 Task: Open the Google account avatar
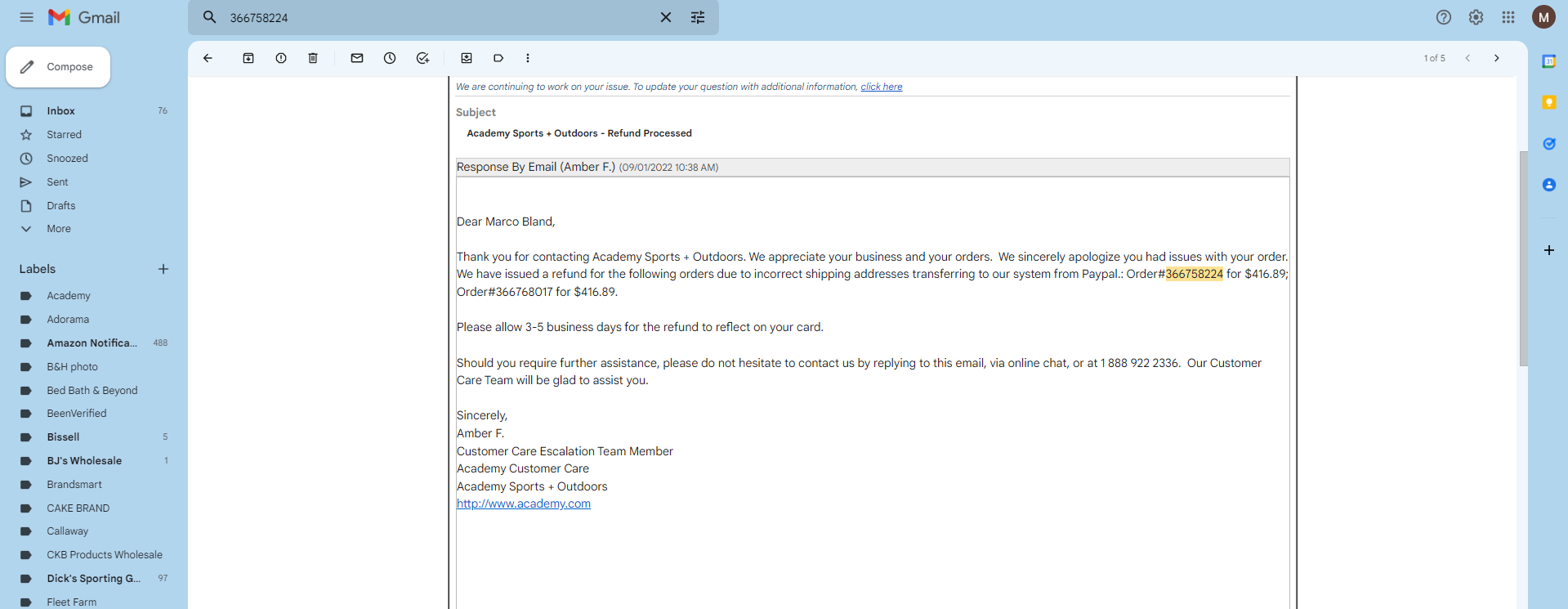[1543, 17]
